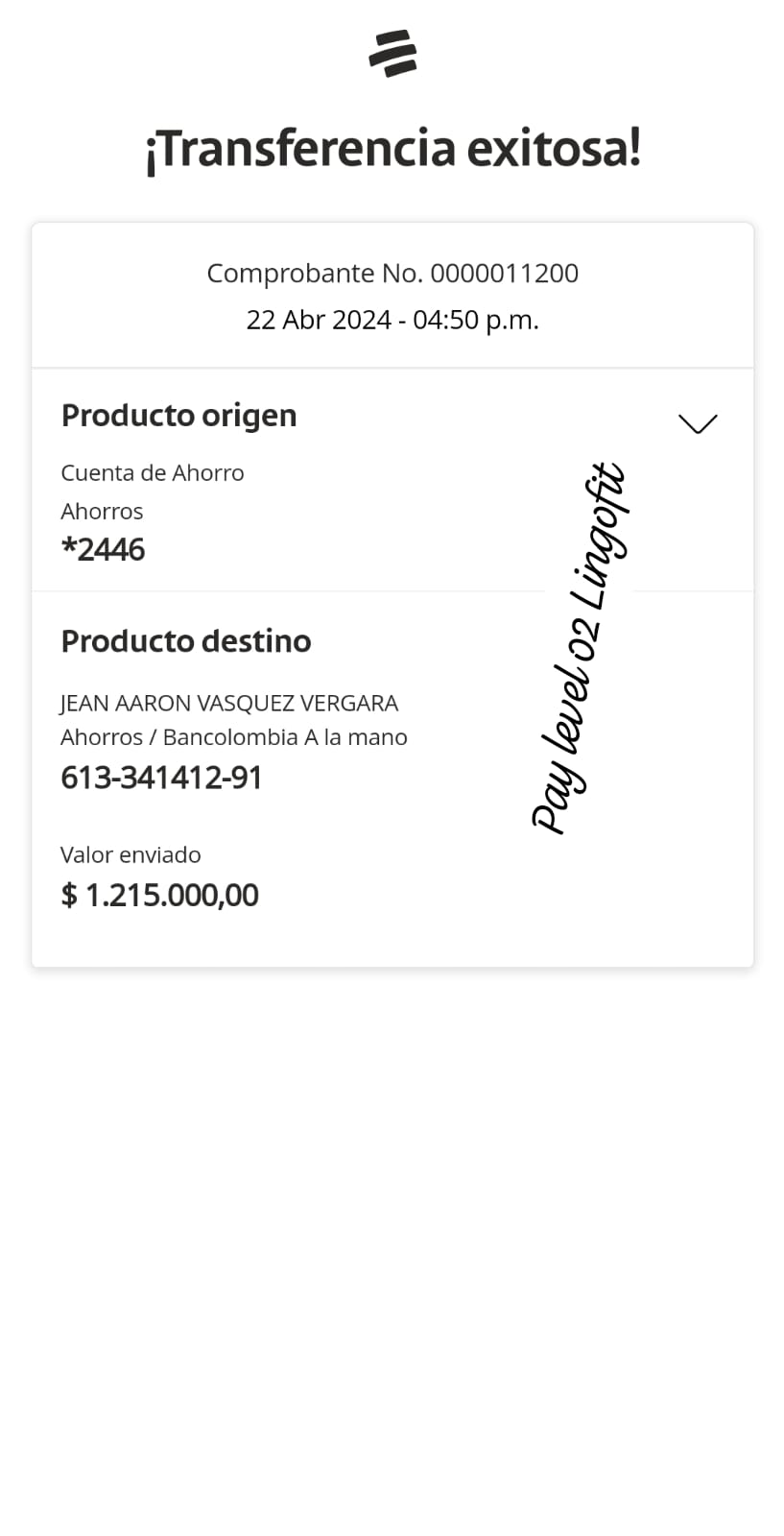Click the Ahorros account type under origen

(102, 512)
